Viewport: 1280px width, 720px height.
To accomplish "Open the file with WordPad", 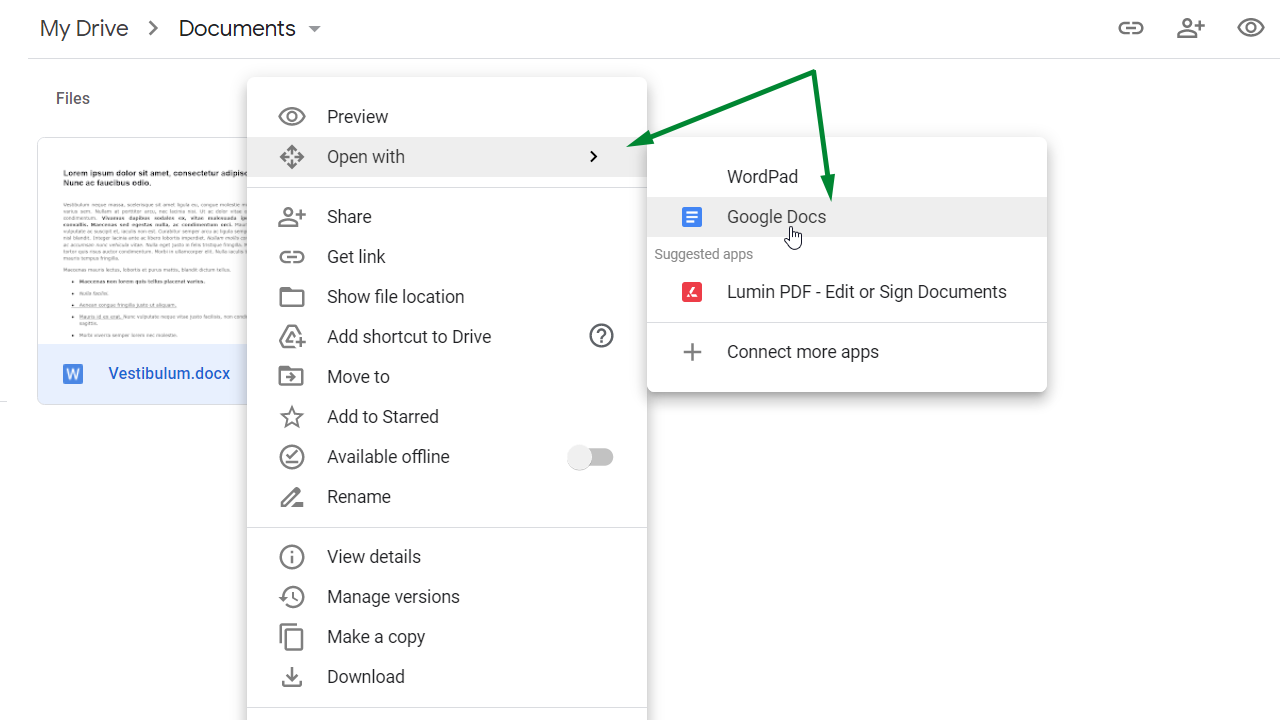I will (847, 177).
